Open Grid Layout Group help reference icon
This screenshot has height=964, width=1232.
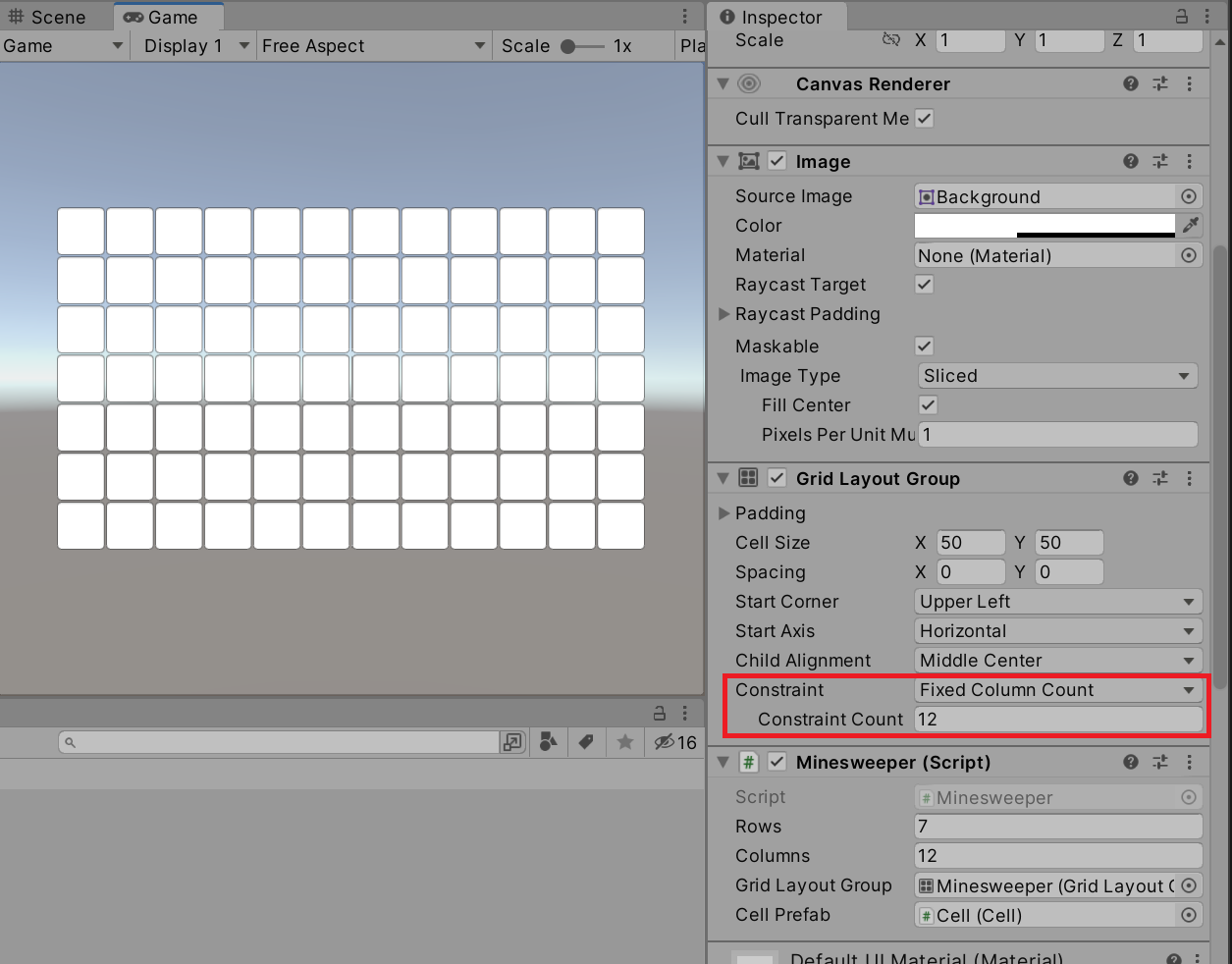pyautogui.click(x=1131, y=478)
